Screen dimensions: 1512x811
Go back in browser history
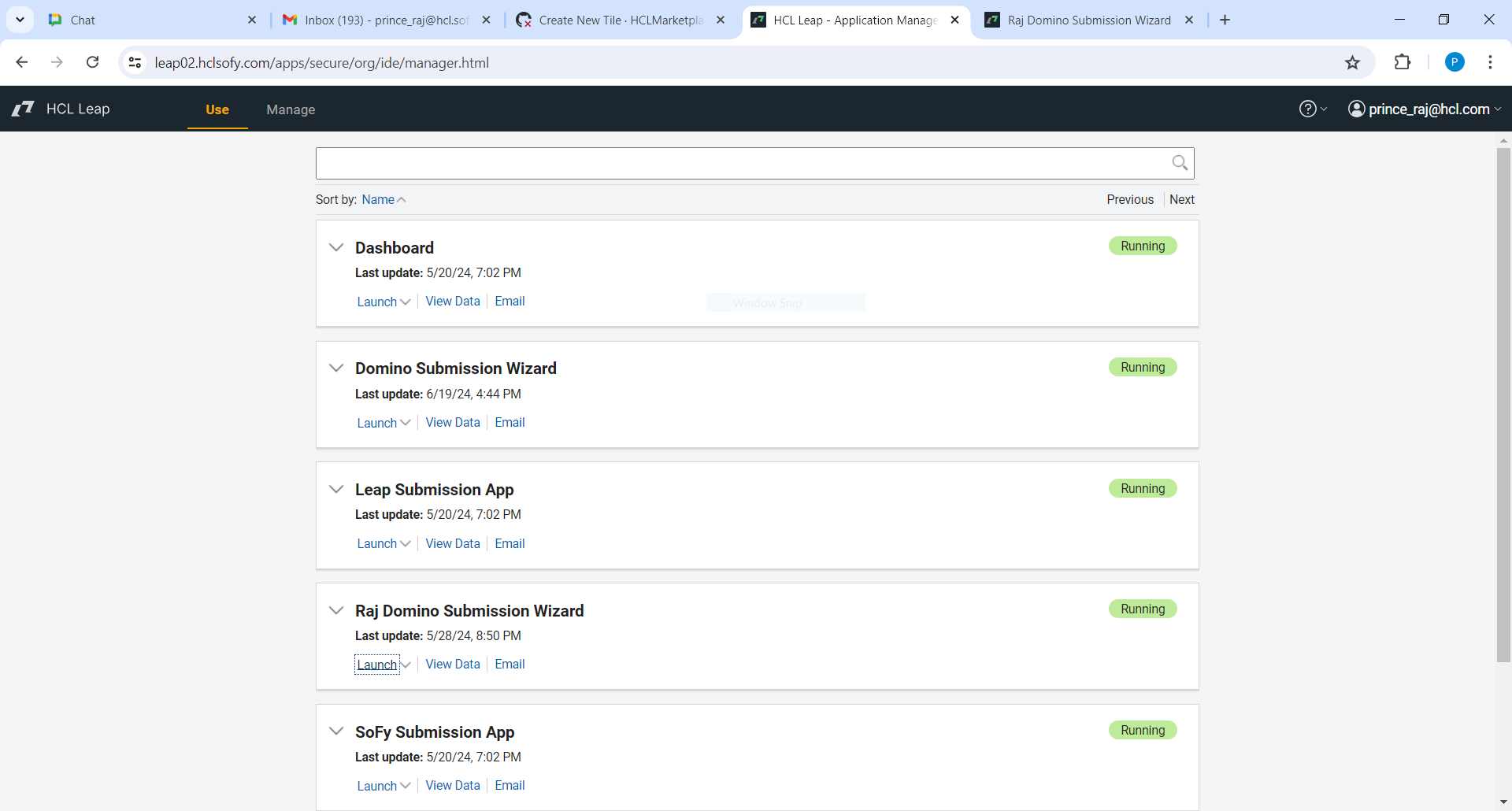pos(22,62)
